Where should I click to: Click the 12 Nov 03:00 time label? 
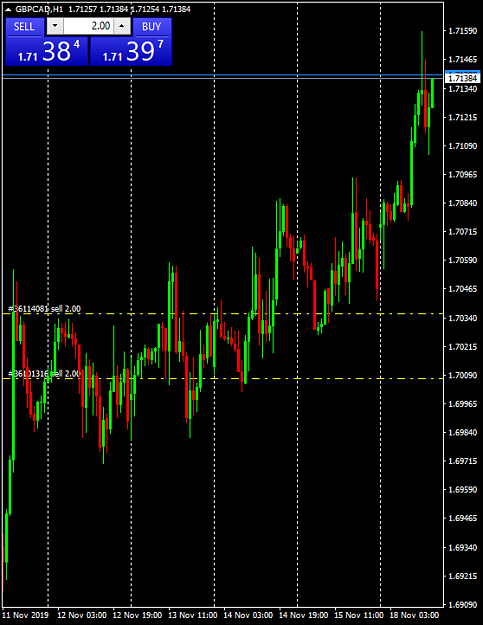(82, 615)
